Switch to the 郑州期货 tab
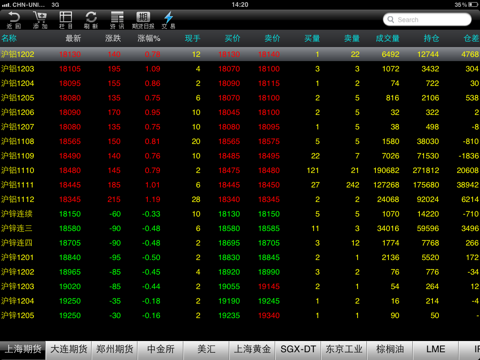 click(115, 350)
